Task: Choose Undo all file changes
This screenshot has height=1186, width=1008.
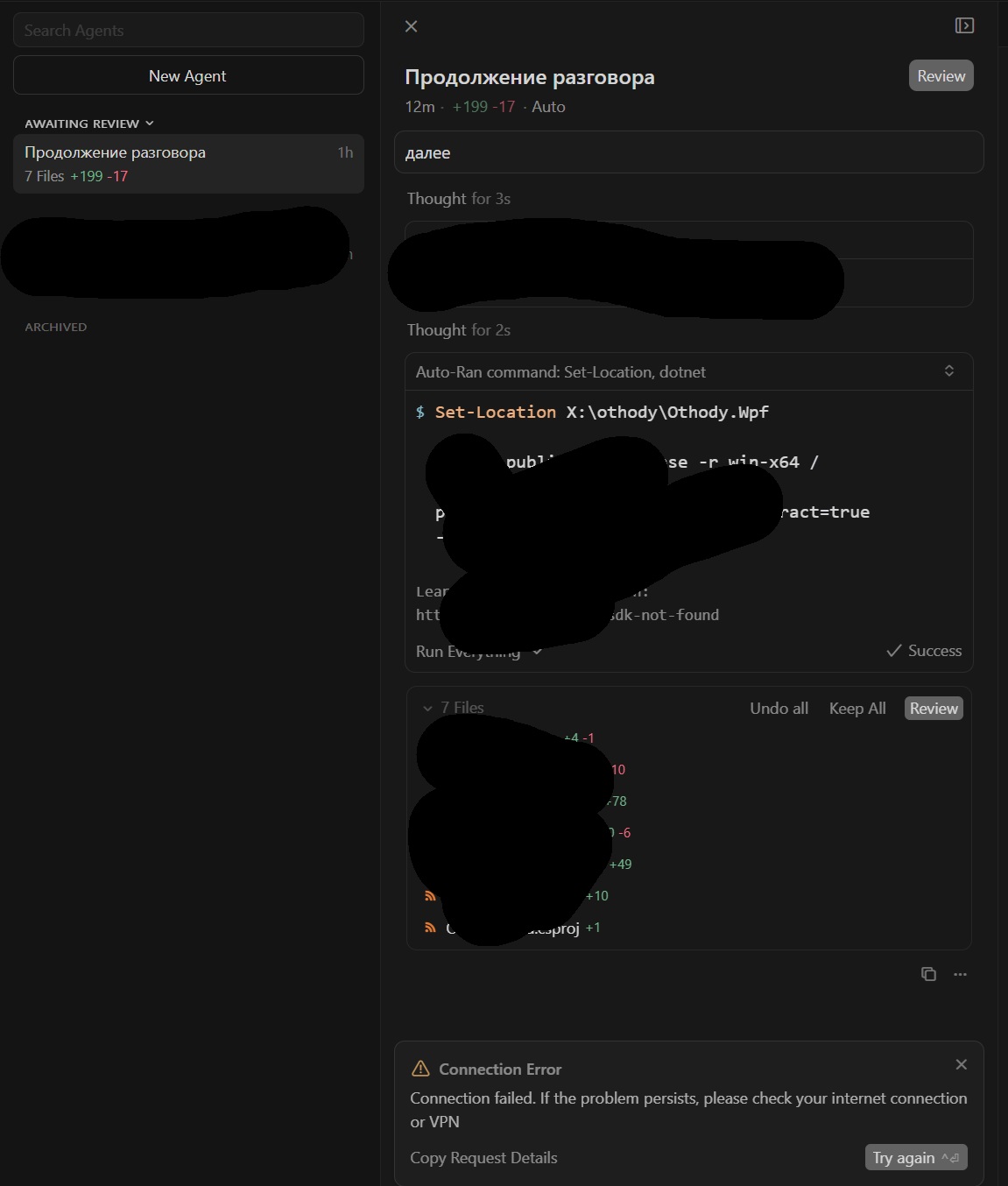Action: pos(779,708)
